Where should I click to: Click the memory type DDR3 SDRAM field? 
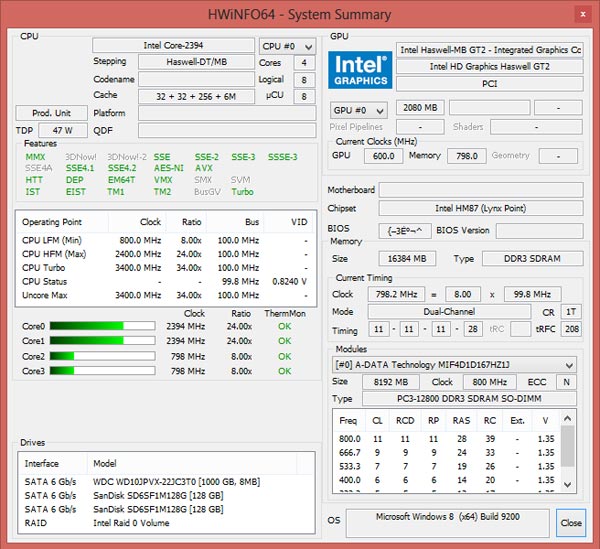pyautogui.click(x=533, y=259)
